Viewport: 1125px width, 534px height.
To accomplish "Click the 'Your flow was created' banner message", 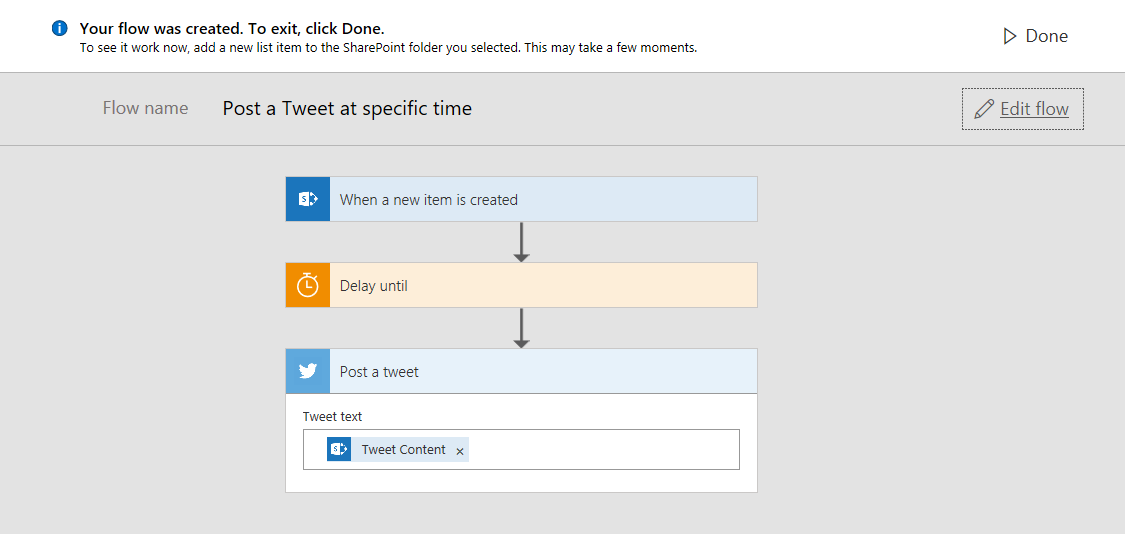I will pos(232,29).
